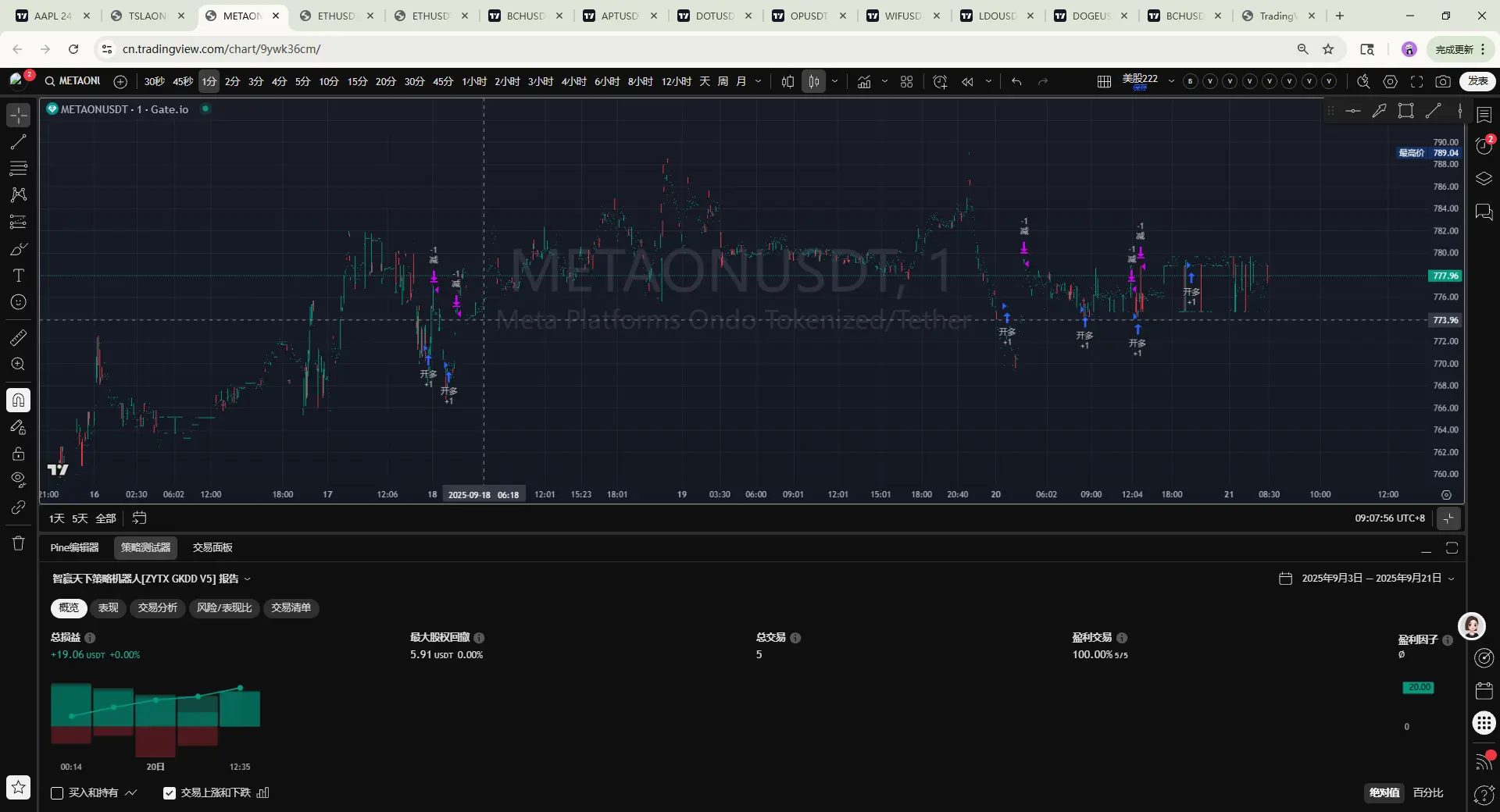Open chart settings hexagon icon

(x=1390, y=81)
